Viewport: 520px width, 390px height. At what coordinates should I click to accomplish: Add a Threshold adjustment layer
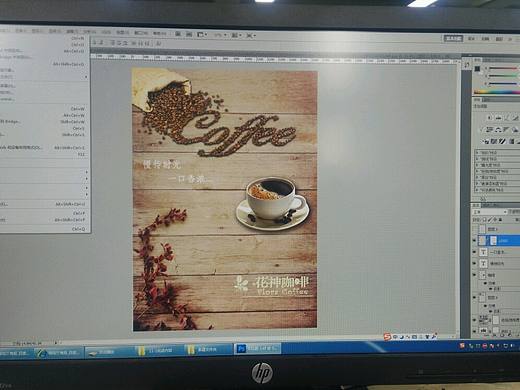[x=503, y=142]
